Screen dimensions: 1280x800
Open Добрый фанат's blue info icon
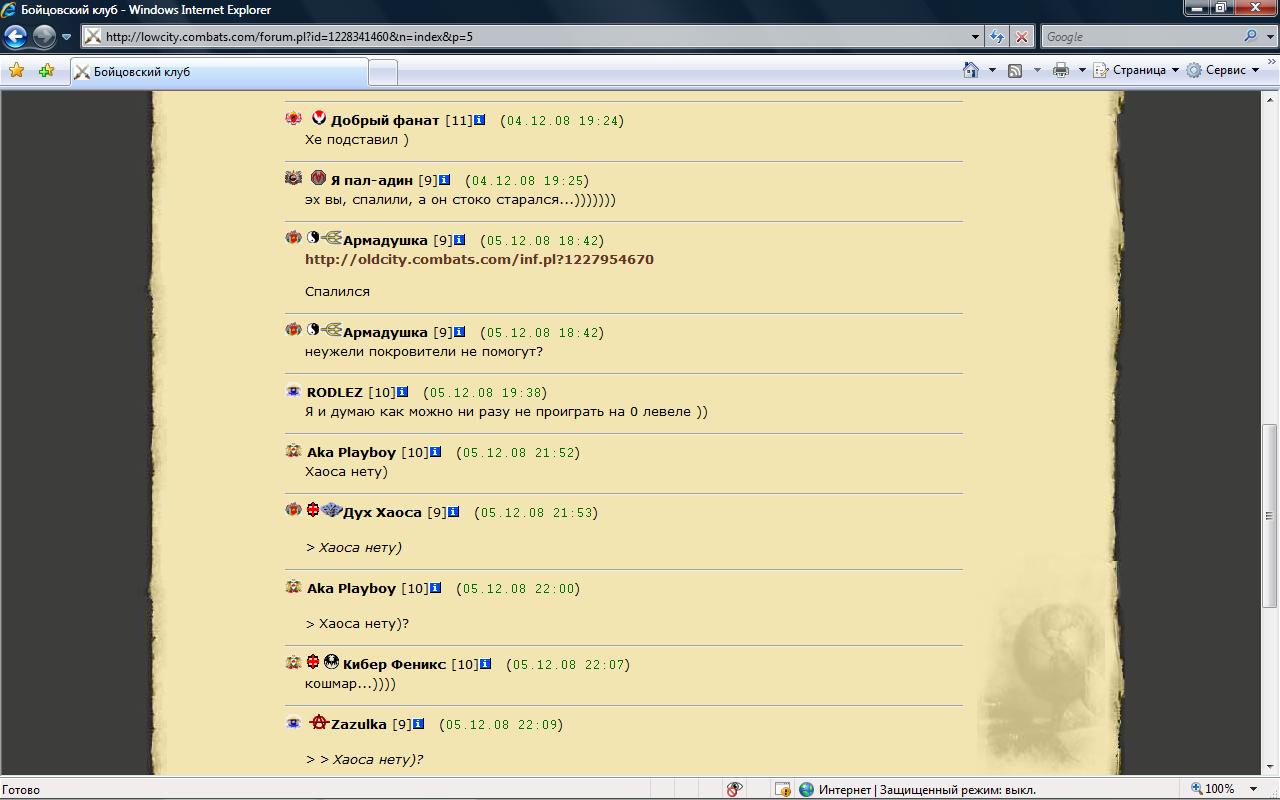point(480,120)
